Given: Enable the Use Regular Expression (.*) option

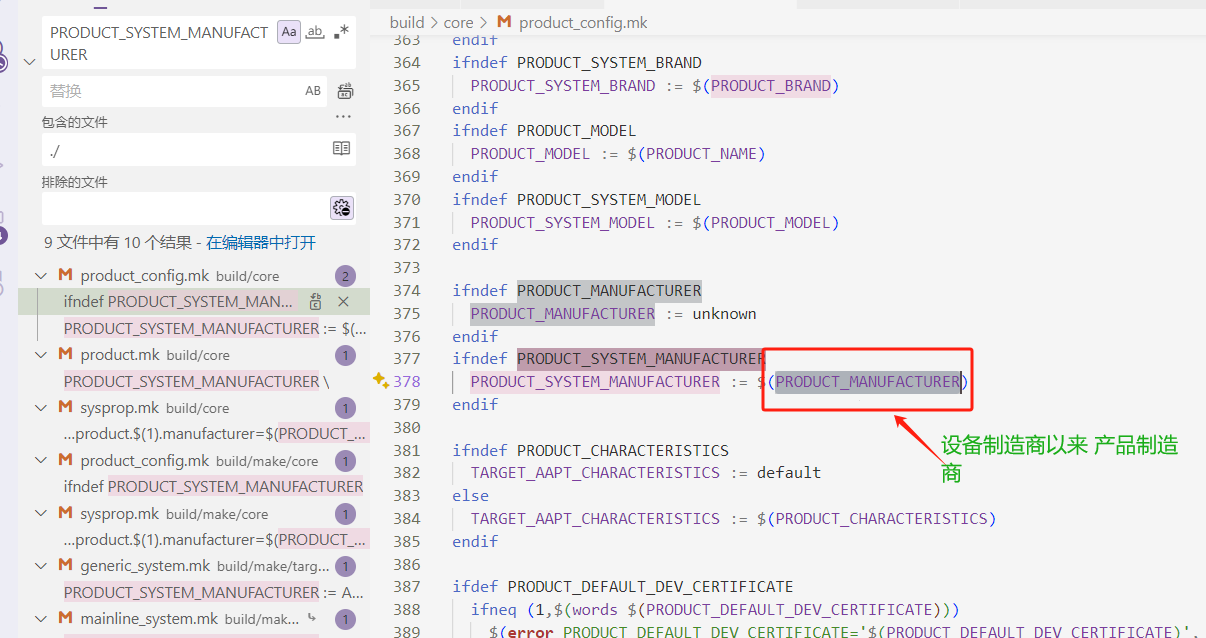Looking at the screenshot, I should tap(341, 32).
